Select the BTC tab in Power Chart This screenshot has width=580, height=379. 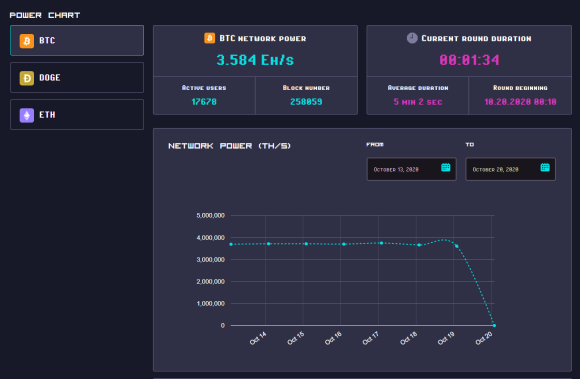point(77,41)
